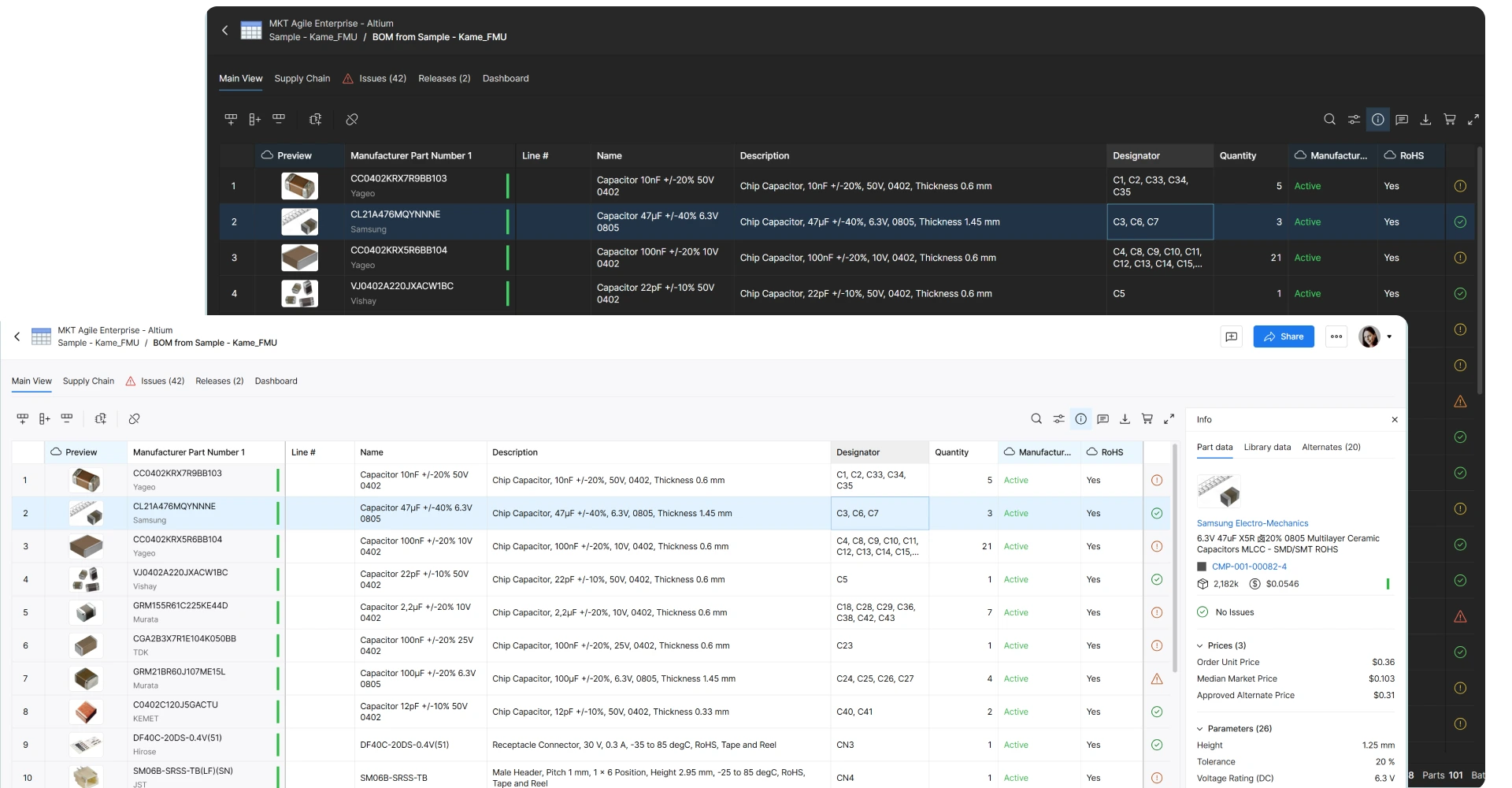Open search in light window toolbar
Screen dimensions: 1512x788
[1036, 418]
